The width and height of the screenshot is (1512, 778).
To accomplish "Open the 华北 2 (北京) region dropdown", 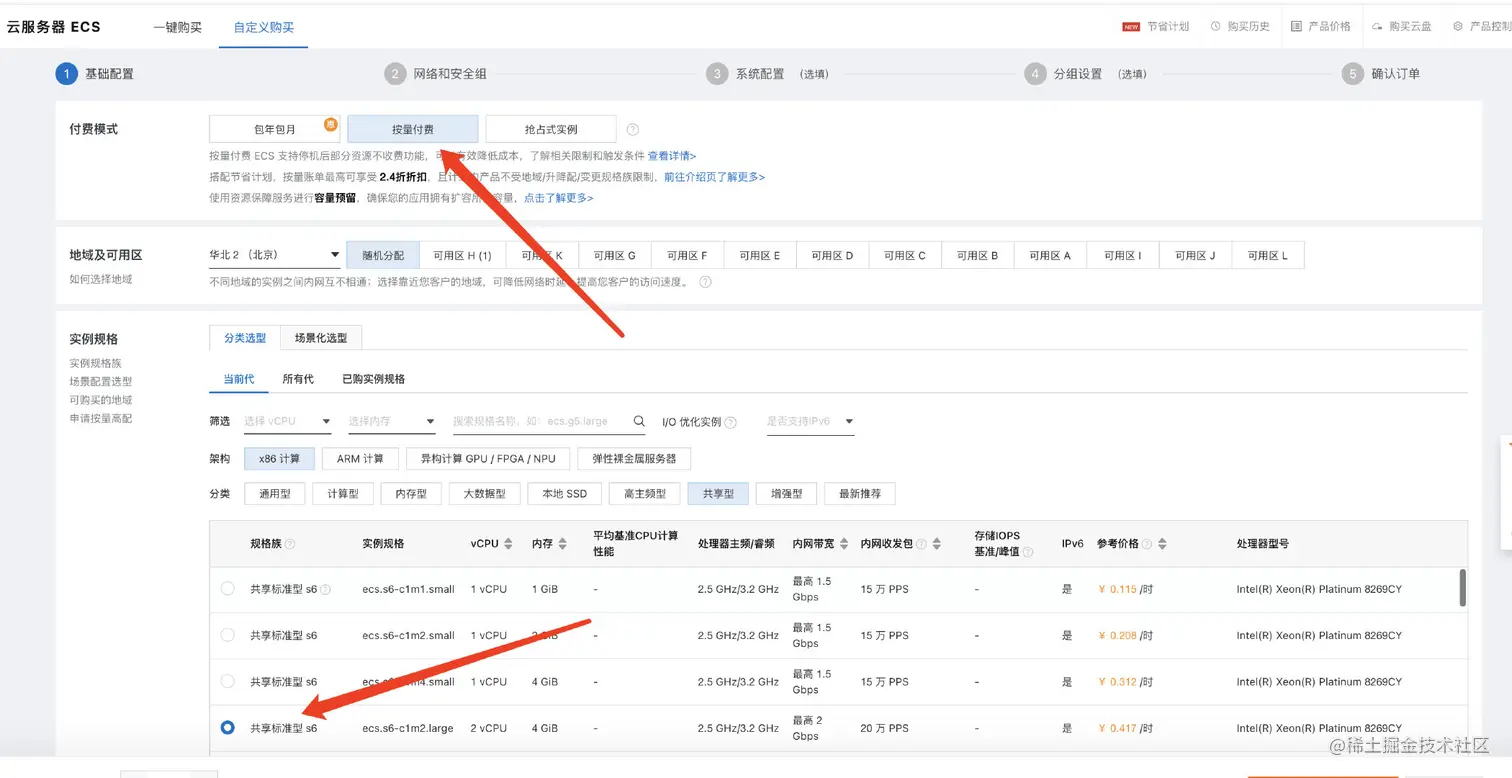I will coord(275,255).
